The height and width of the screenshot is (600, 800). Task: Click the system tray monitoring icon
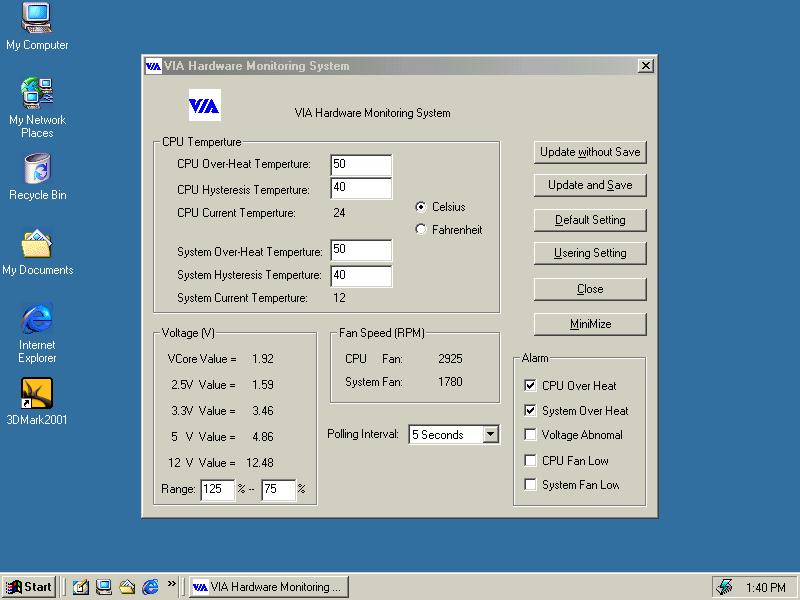coord(724,587)
